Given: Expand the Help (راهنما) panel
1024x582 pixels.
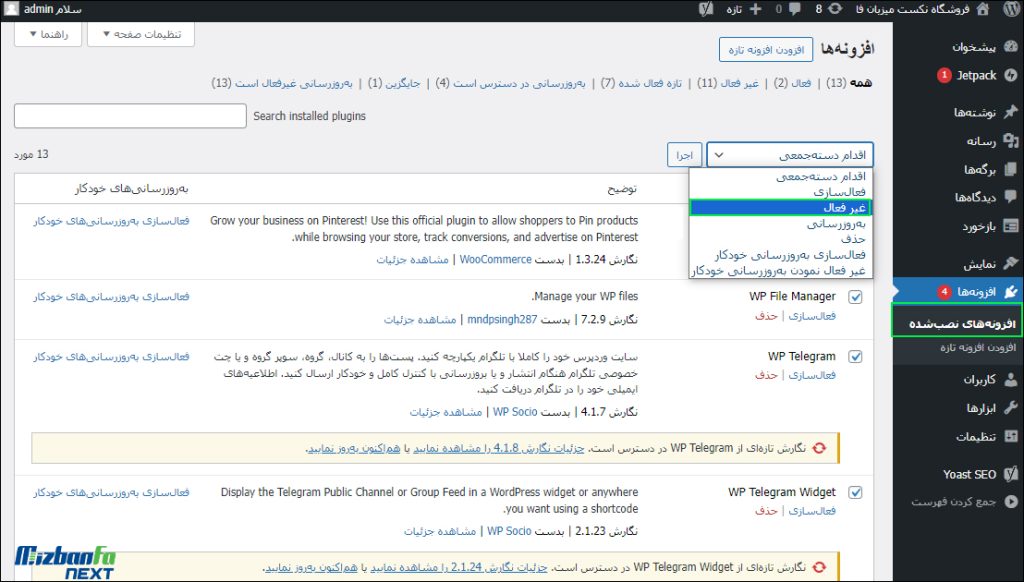Looking at the screenshot, I should tap(48, 34).
